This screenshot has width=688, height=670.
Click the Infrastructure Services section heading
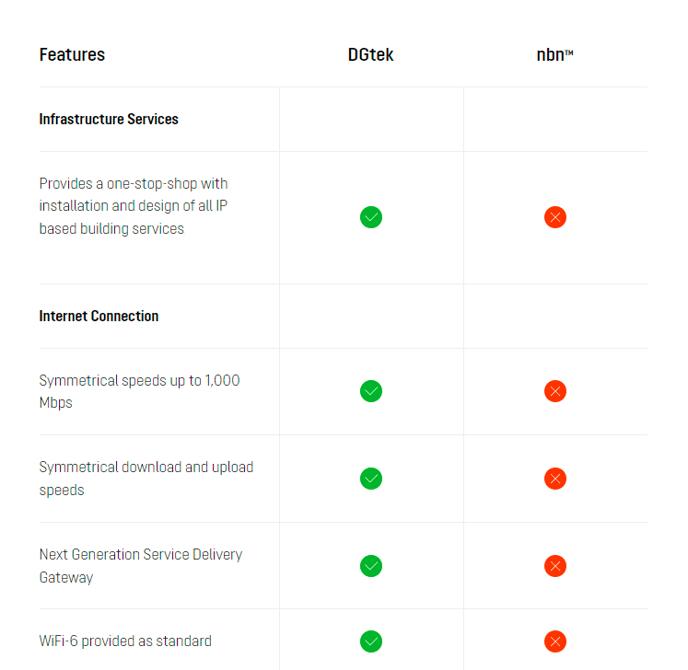109,119
